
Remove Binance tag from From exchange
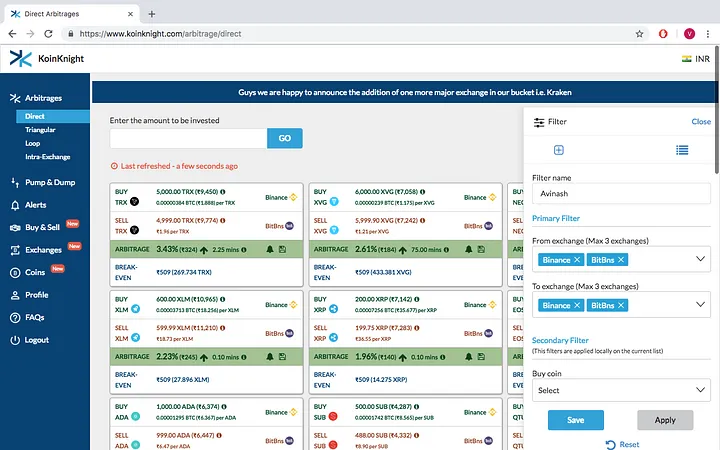point(577,260)
